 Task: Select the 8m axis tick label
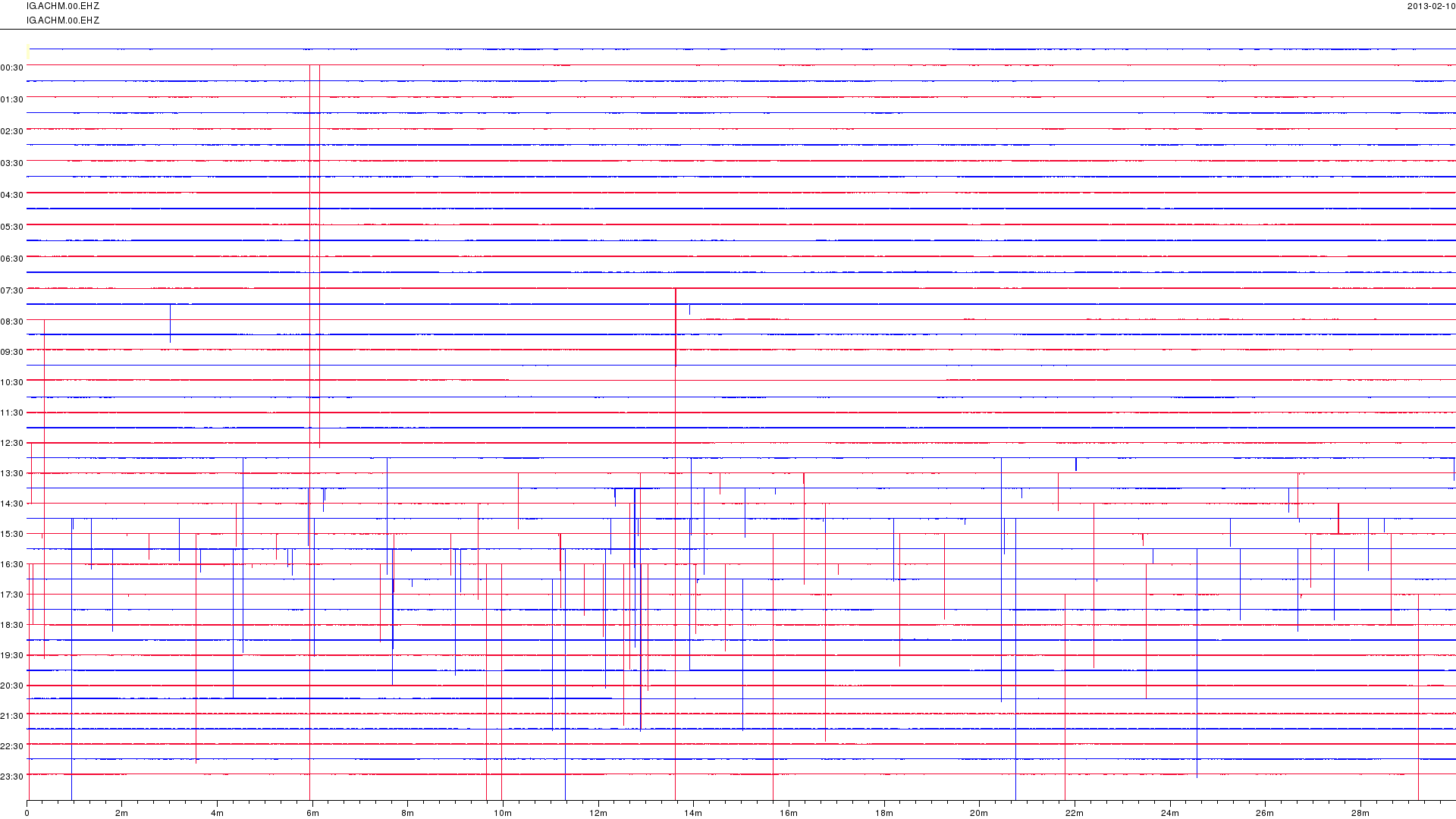(408, 813)
